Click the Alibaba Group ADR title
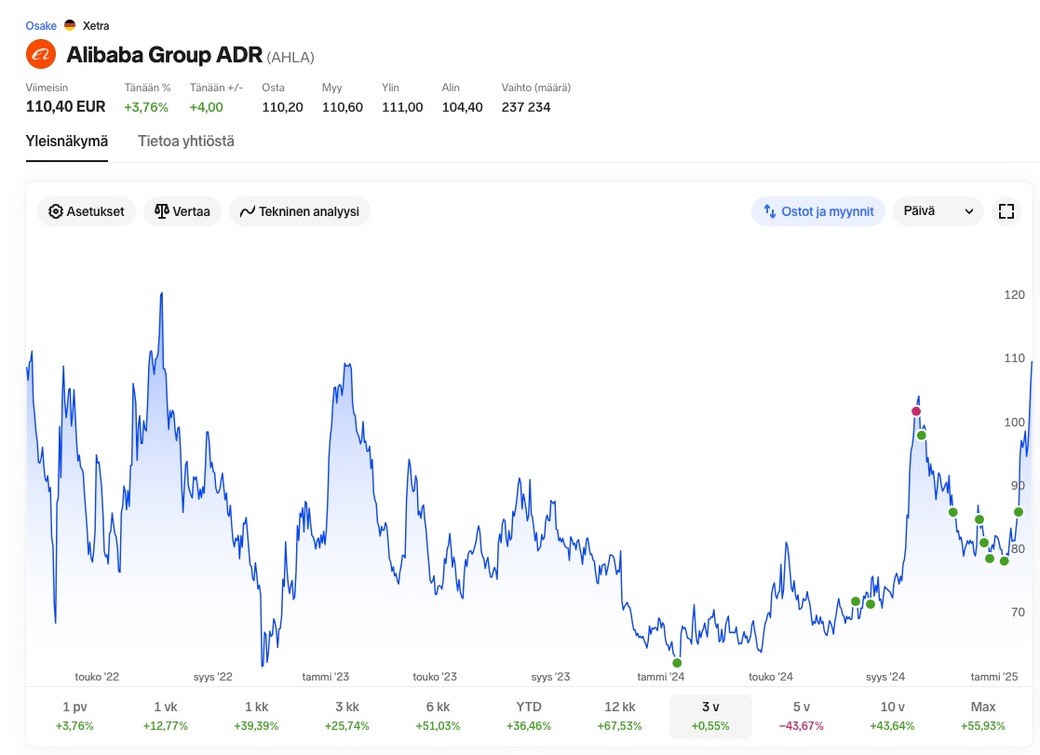 pos(164,54)
